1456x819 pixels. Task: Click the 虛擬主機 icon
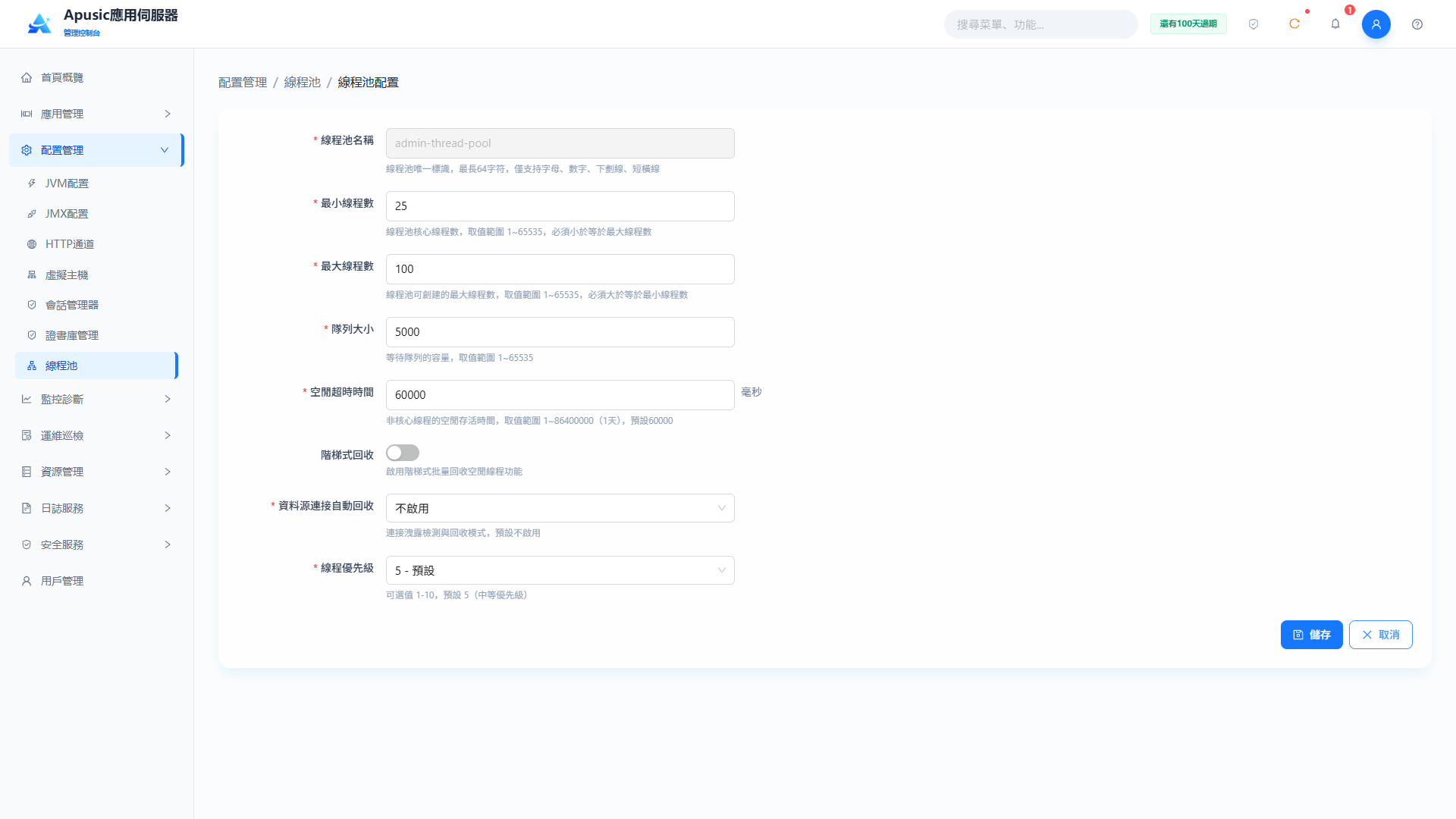tap(32, 275)
